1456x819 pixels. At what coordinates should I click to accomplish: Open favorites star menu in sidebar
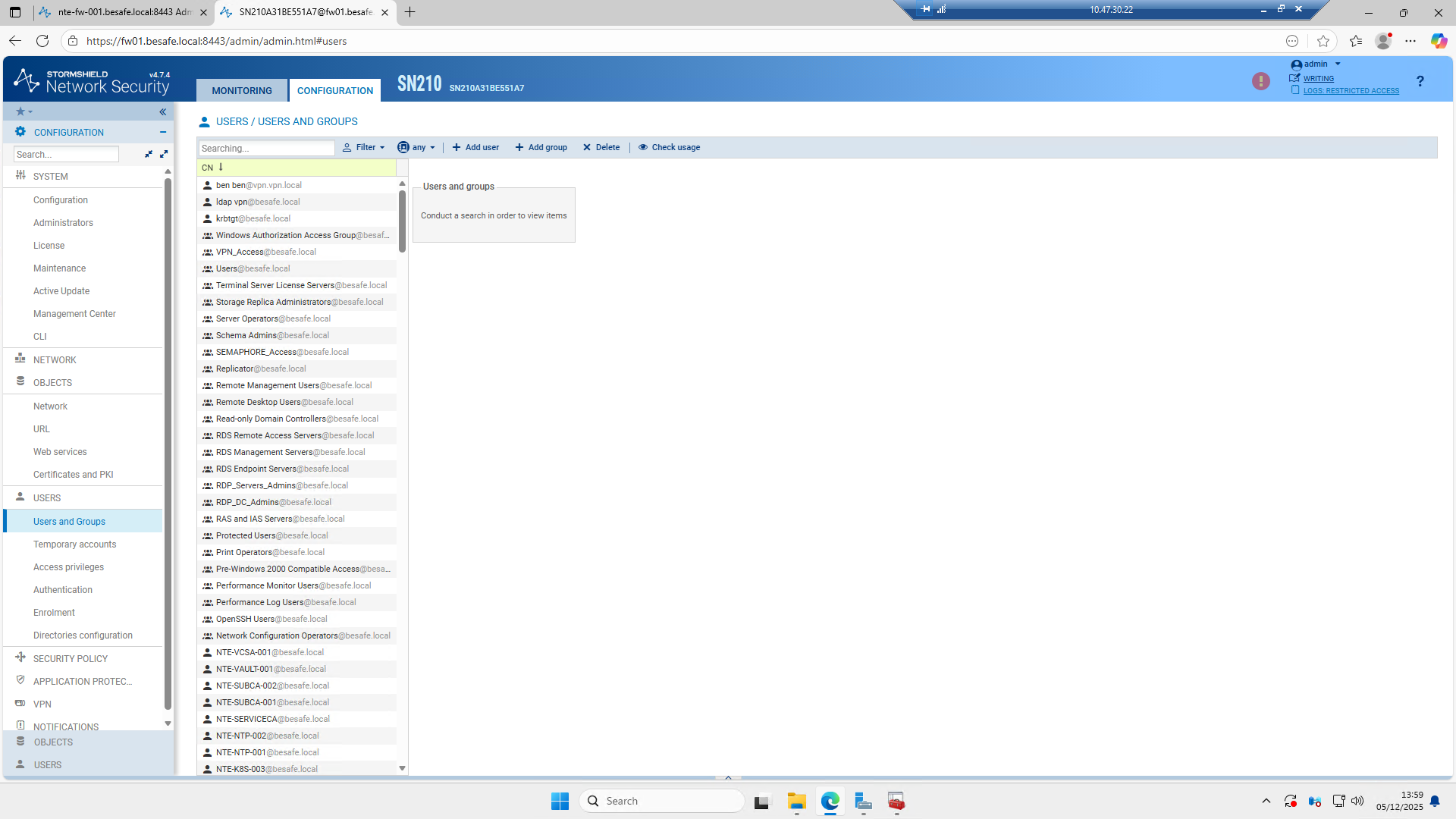(24, 111)
